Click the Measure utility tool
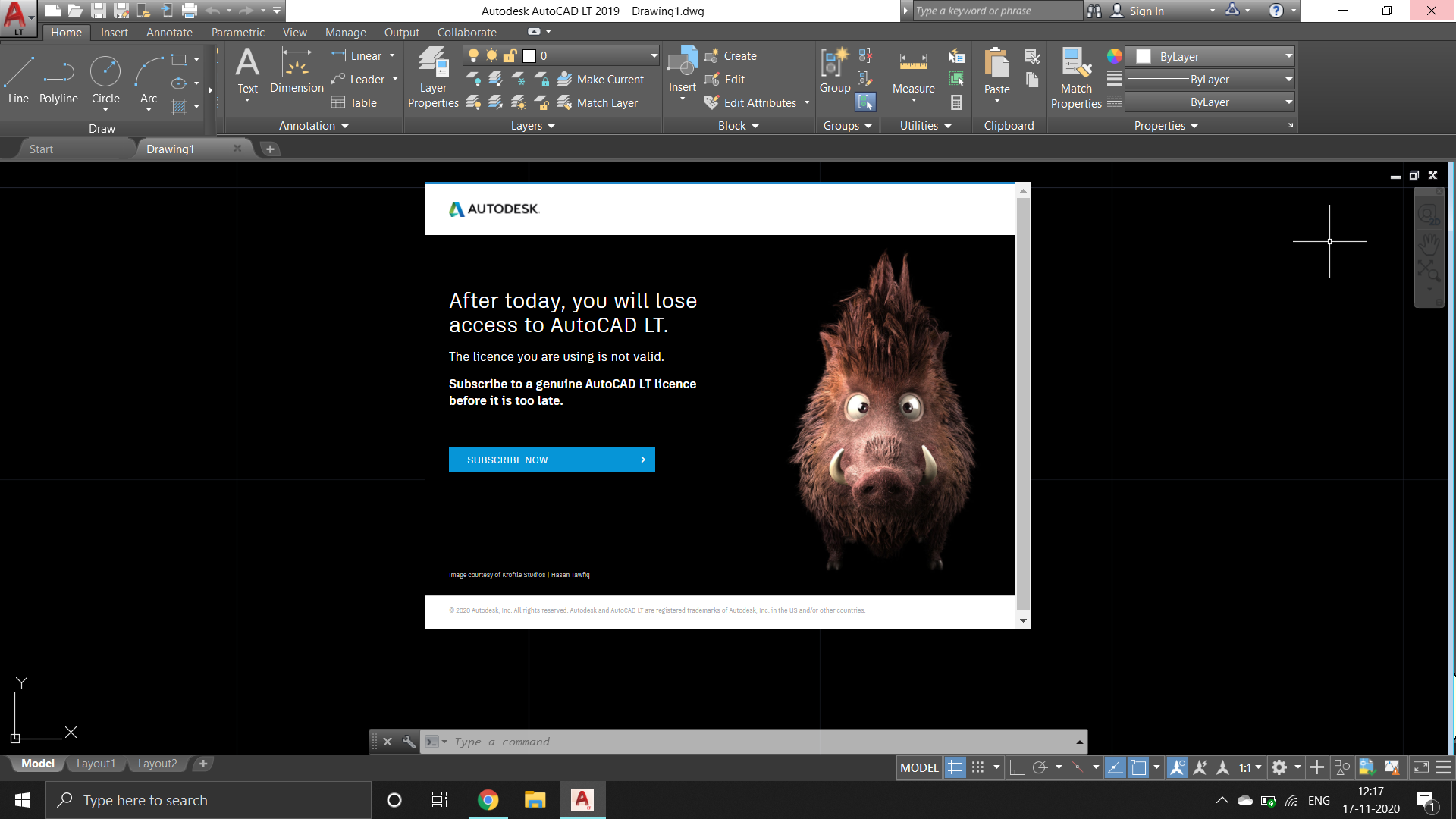 913,77
